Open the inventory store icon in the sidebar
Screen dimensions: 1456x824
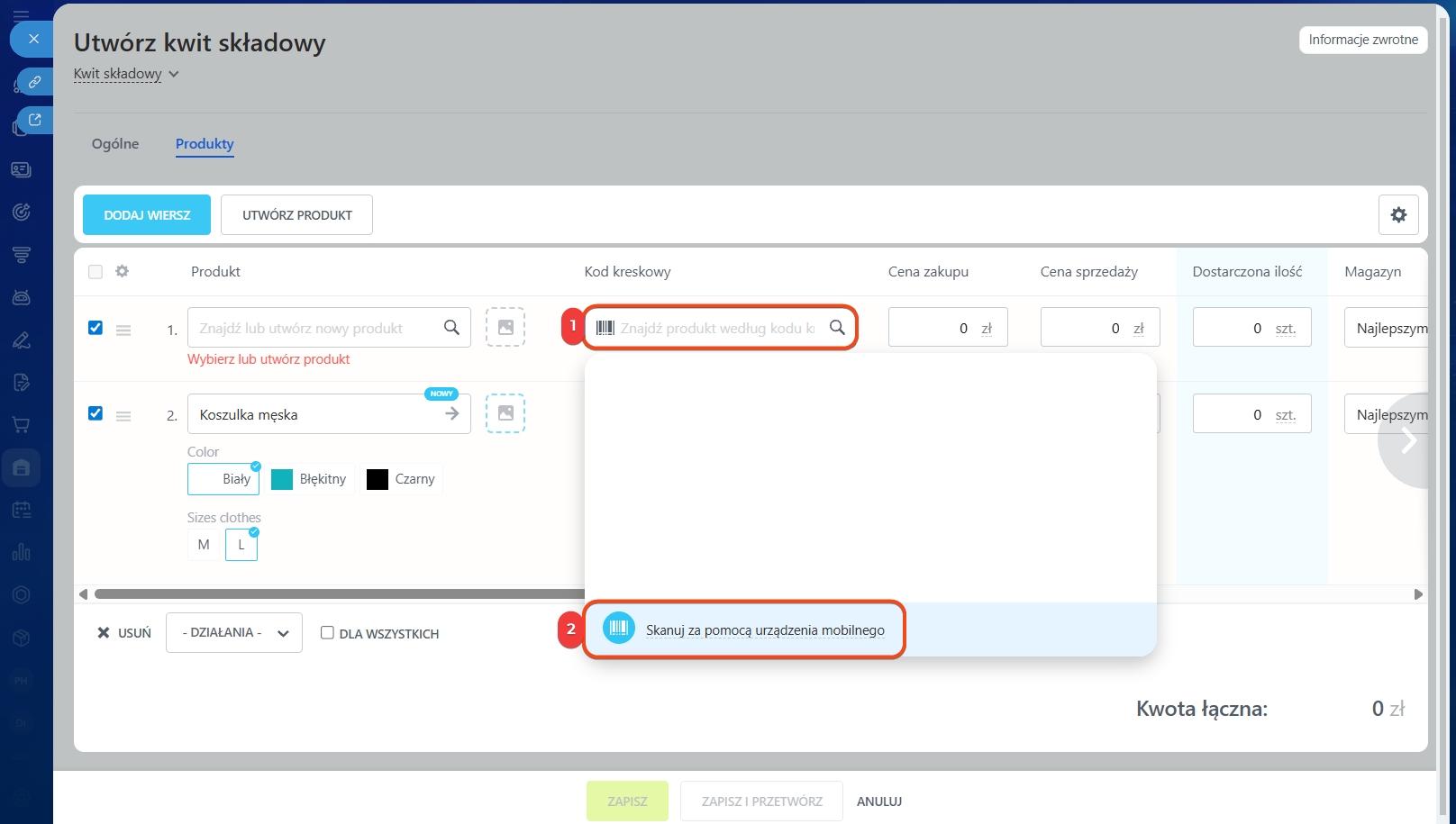coord(22,467)
